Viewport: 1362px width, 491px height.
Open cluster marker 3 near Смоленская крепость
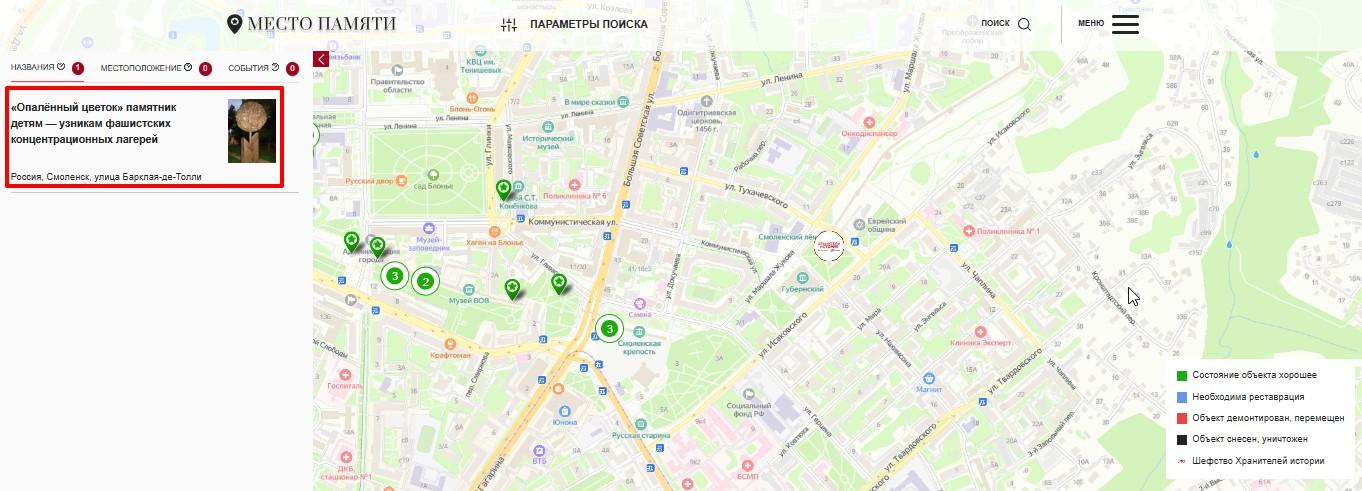click(609, 328)
